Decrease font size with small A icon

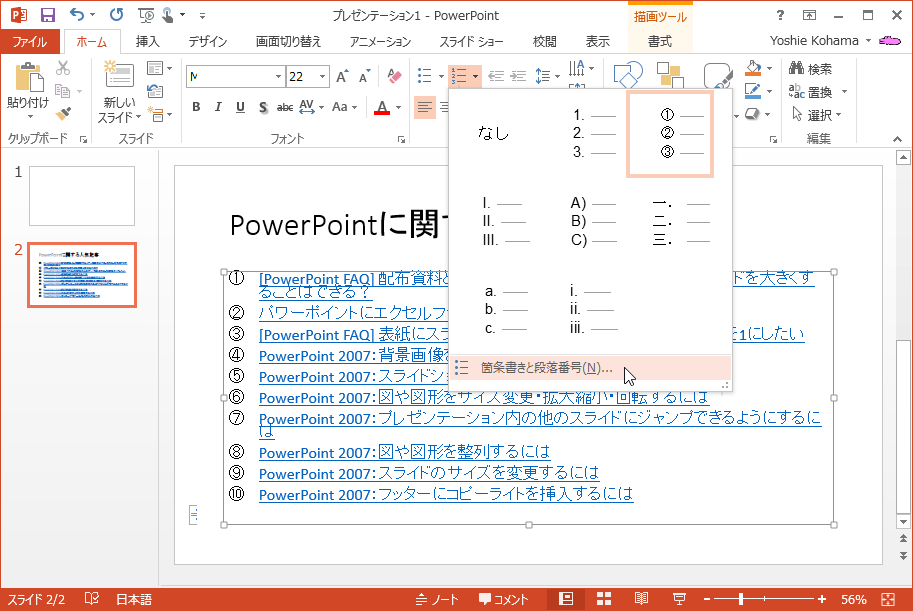pos(365,77)
